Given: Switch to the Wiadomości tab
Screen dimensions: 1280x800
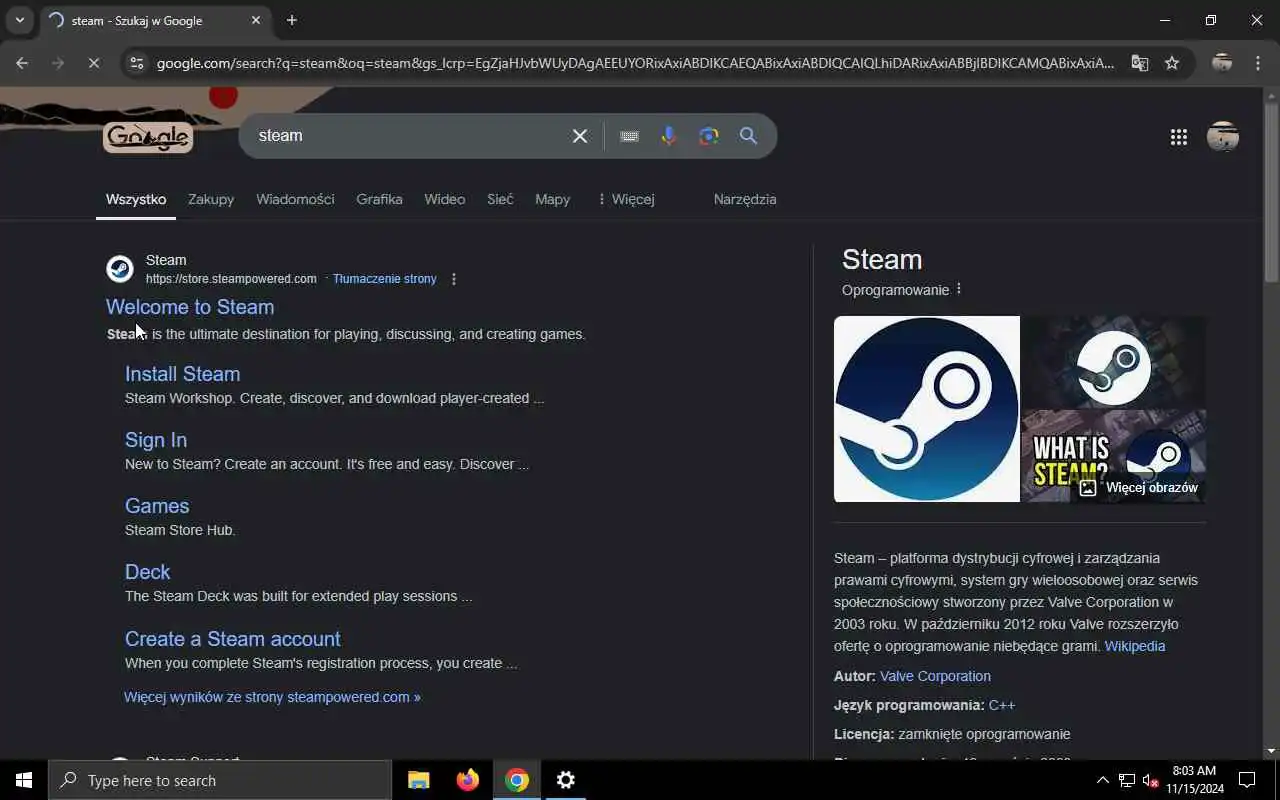Looking at the screenshot, I should pos(295,199).
